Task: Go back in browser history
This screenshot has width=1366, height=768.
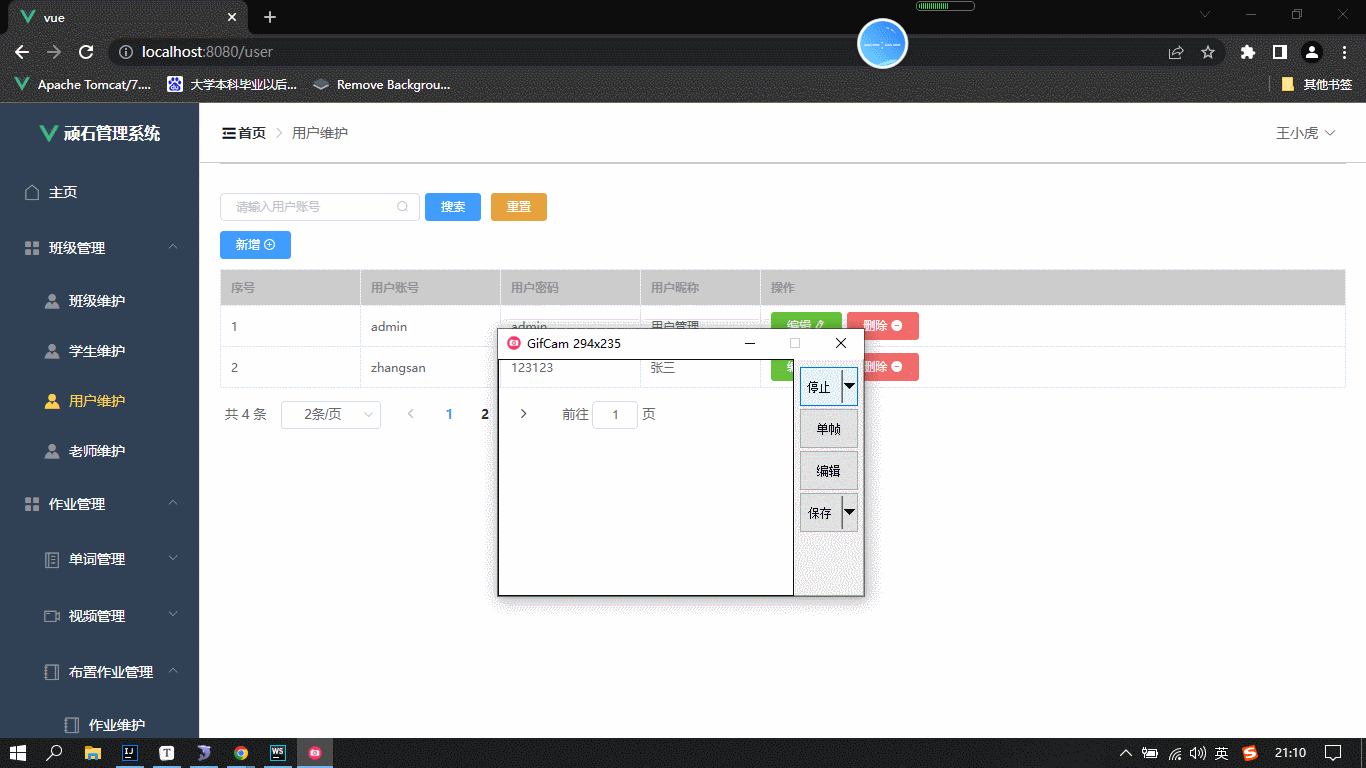Action: coord(22,52)
